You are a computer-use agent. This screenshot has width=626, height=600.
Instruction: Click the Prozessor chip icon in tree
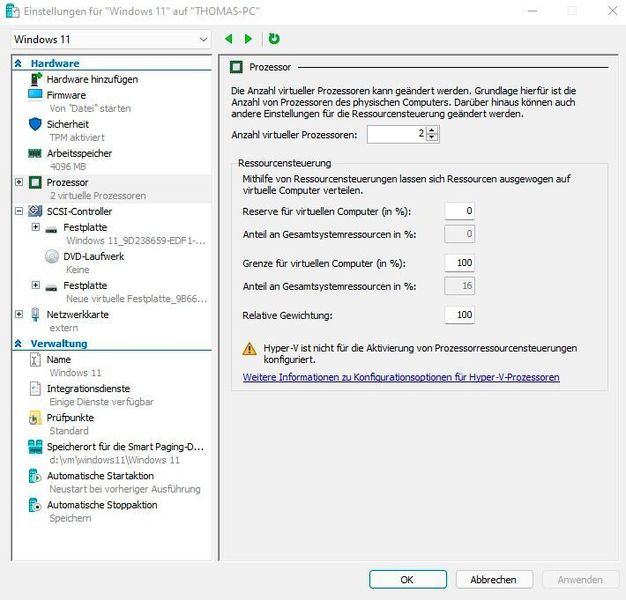click(x=35, y=182)
